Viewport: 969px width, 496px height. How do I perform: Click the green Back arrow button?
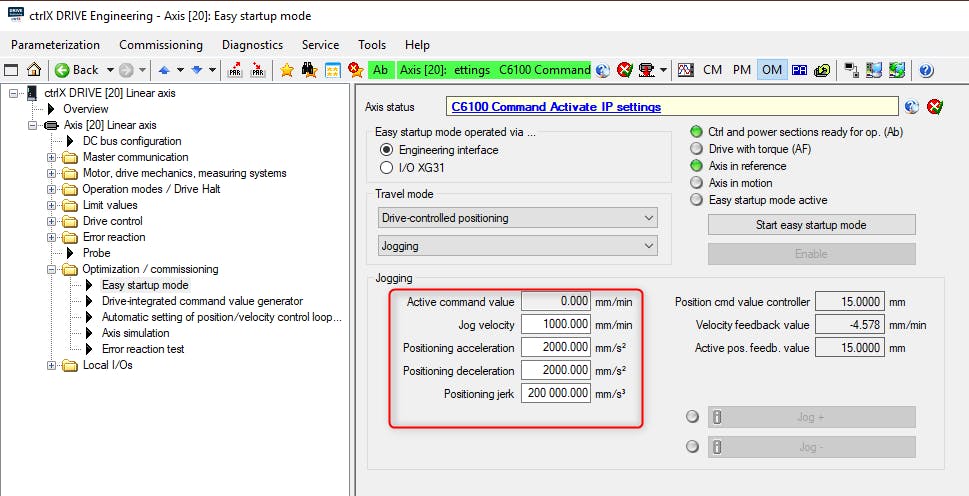click(62, 70)
